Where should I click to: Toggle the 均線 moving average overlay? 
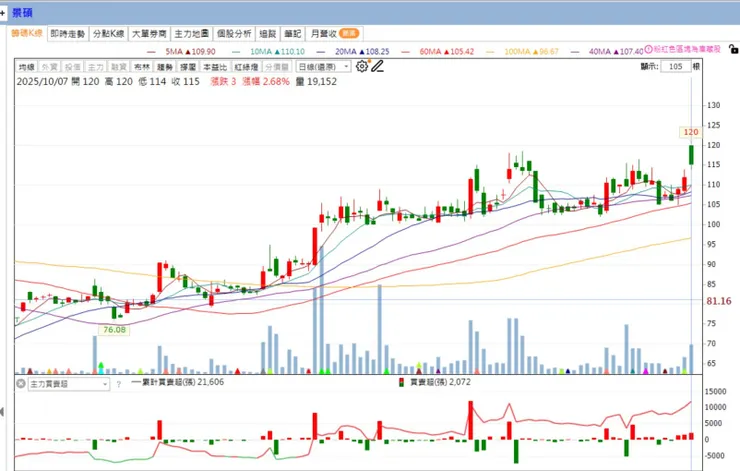(26, 67)
